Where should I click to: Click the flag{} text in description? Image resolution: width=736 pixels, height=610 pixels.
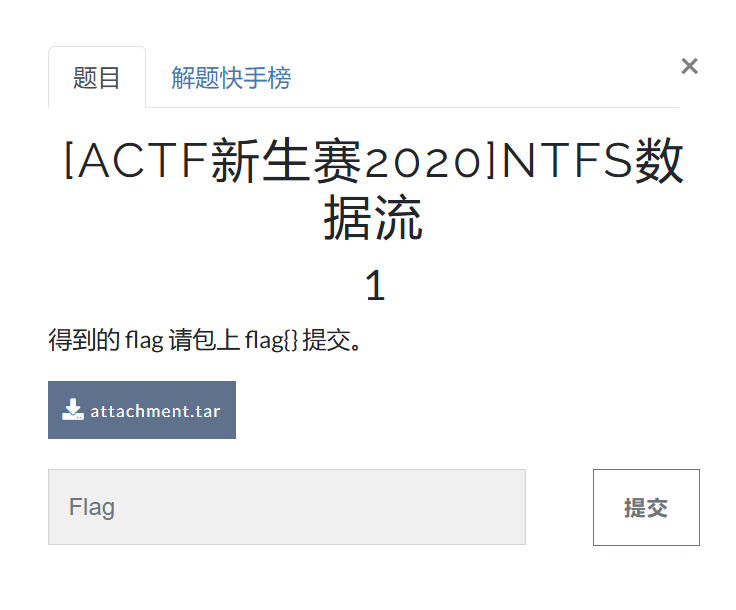pyautogui.click(x=271, y=340)
